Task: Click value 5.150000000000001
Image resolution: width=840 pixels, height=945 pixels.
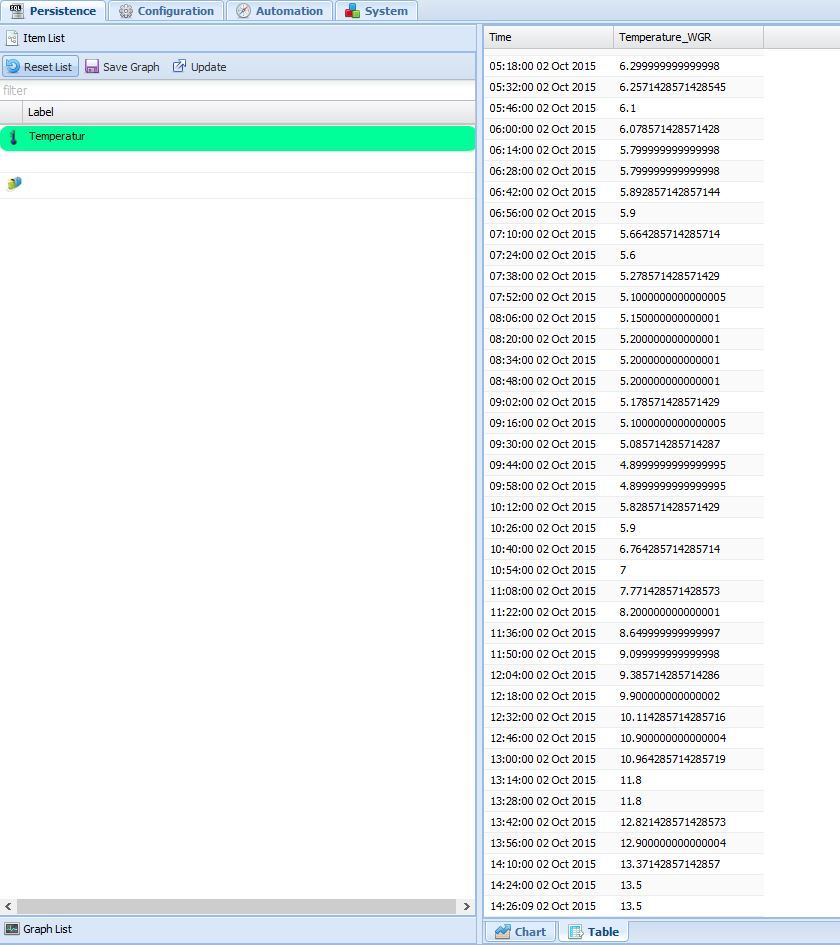Action: pos(670,318)
